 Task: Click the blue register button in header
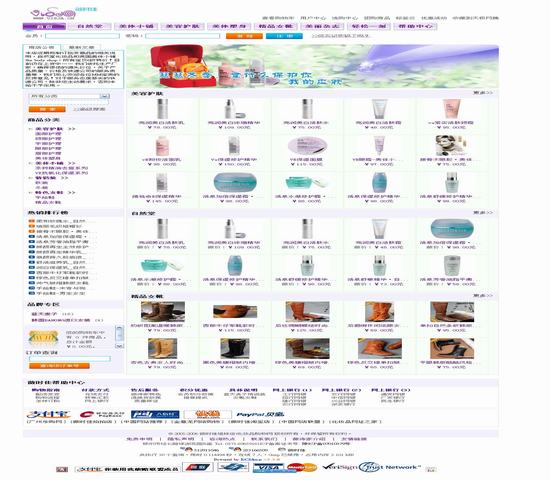284,36
